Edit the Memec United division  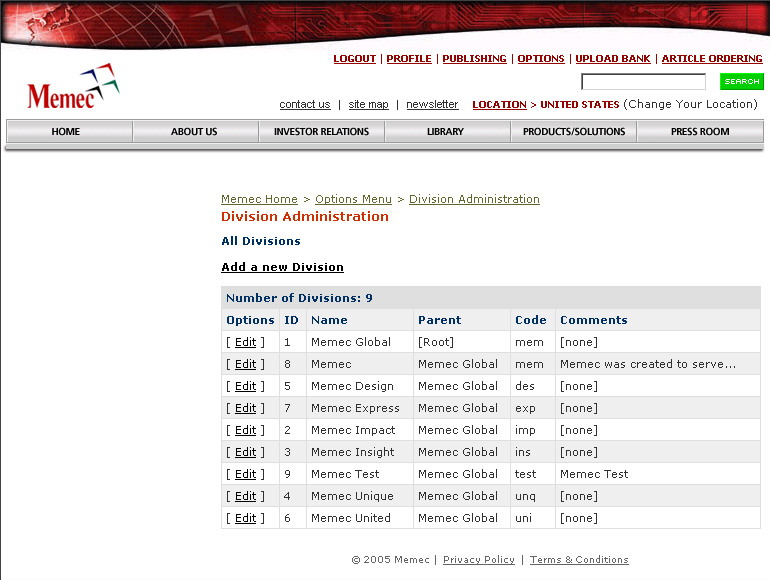click(245, 518)
